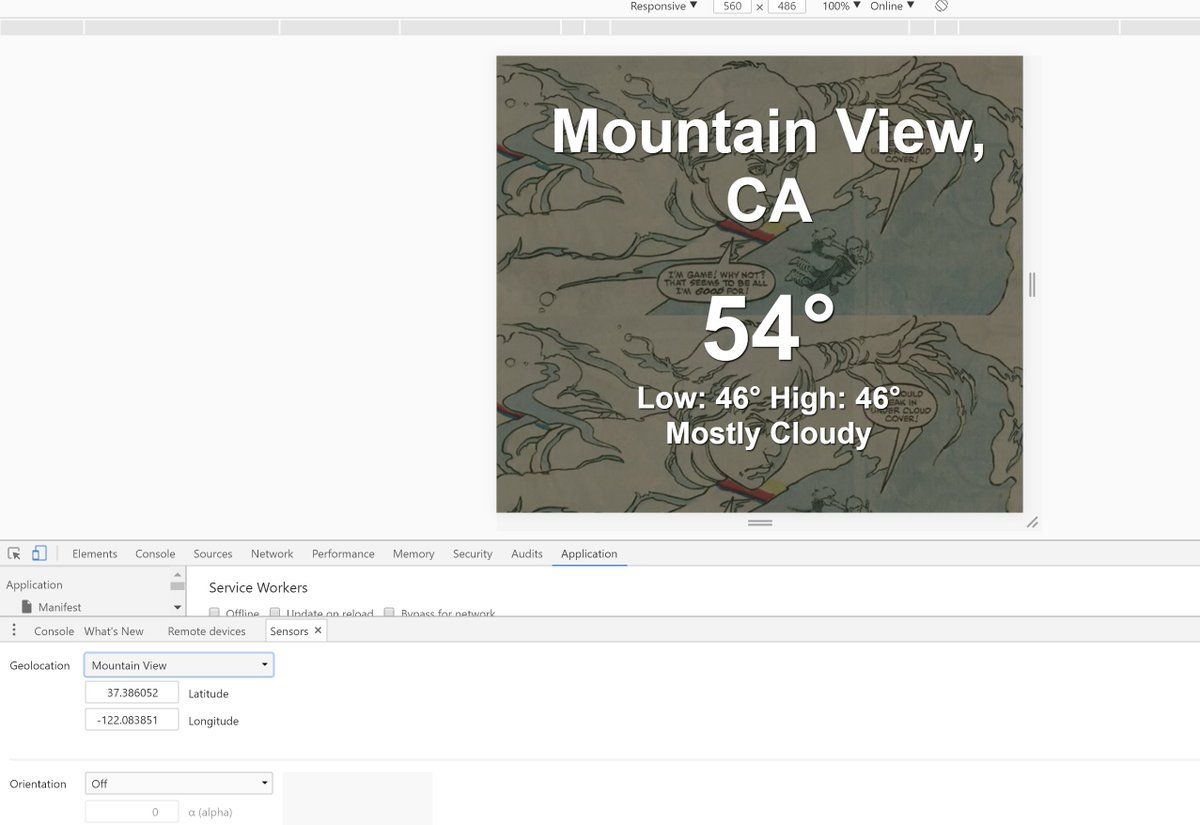Click the Manifest file icon
The image size is (1200, 825).
27,607
